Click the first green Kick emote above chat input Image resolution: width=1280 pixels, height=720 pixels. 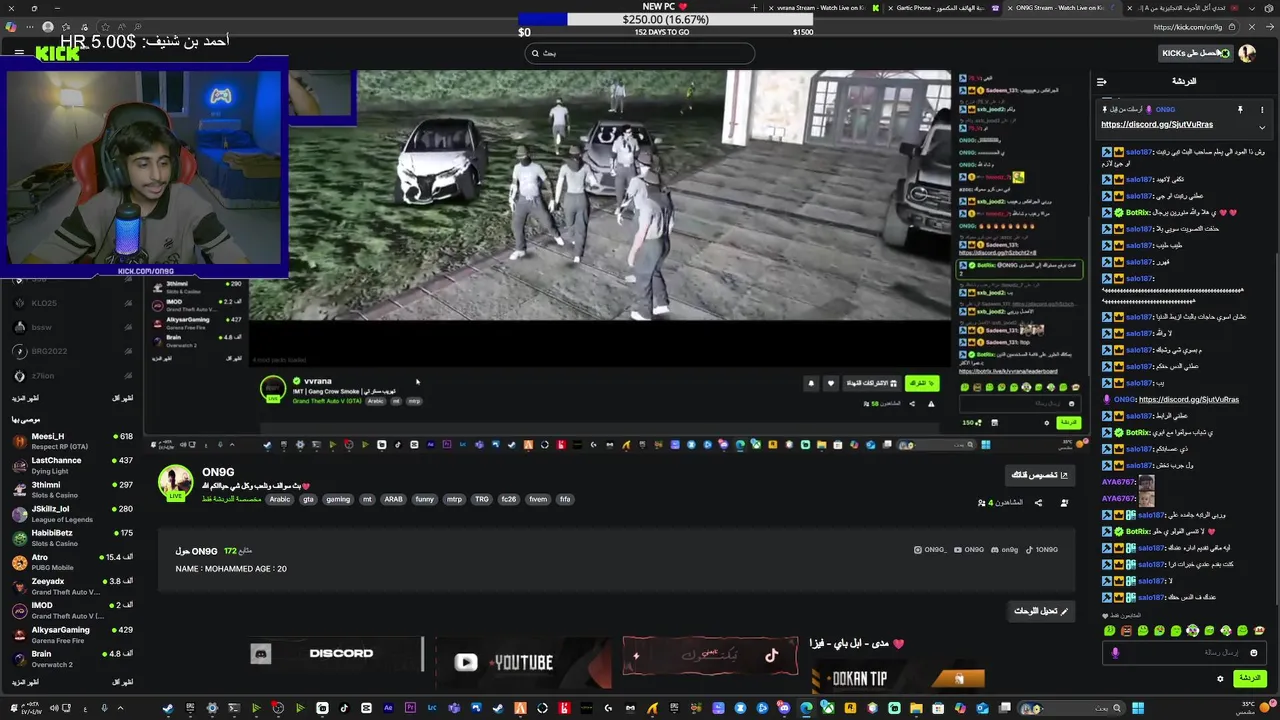1109,631
